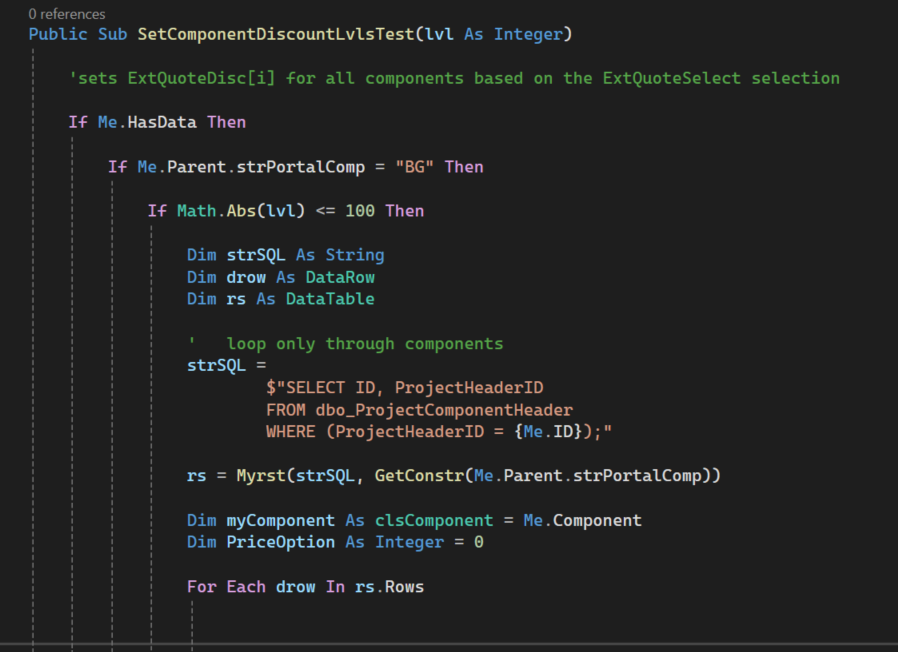This screenshot has height=652, width=898.
Task: Click the green ExtQuoteDisc comment line
Action: click(x=454, y=78)
